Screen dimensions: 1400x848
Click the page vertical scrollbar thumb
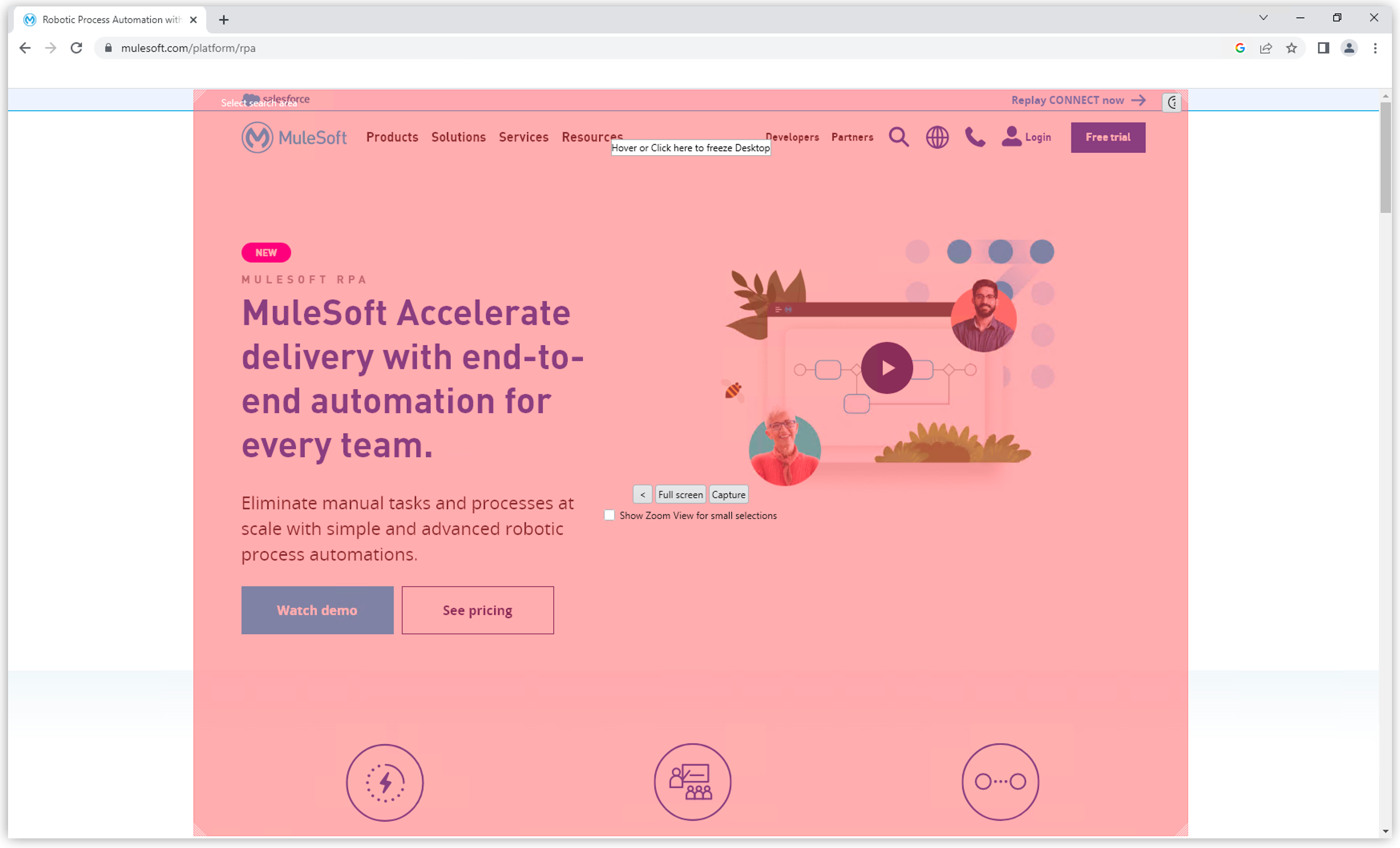[x=1385, y=157]
